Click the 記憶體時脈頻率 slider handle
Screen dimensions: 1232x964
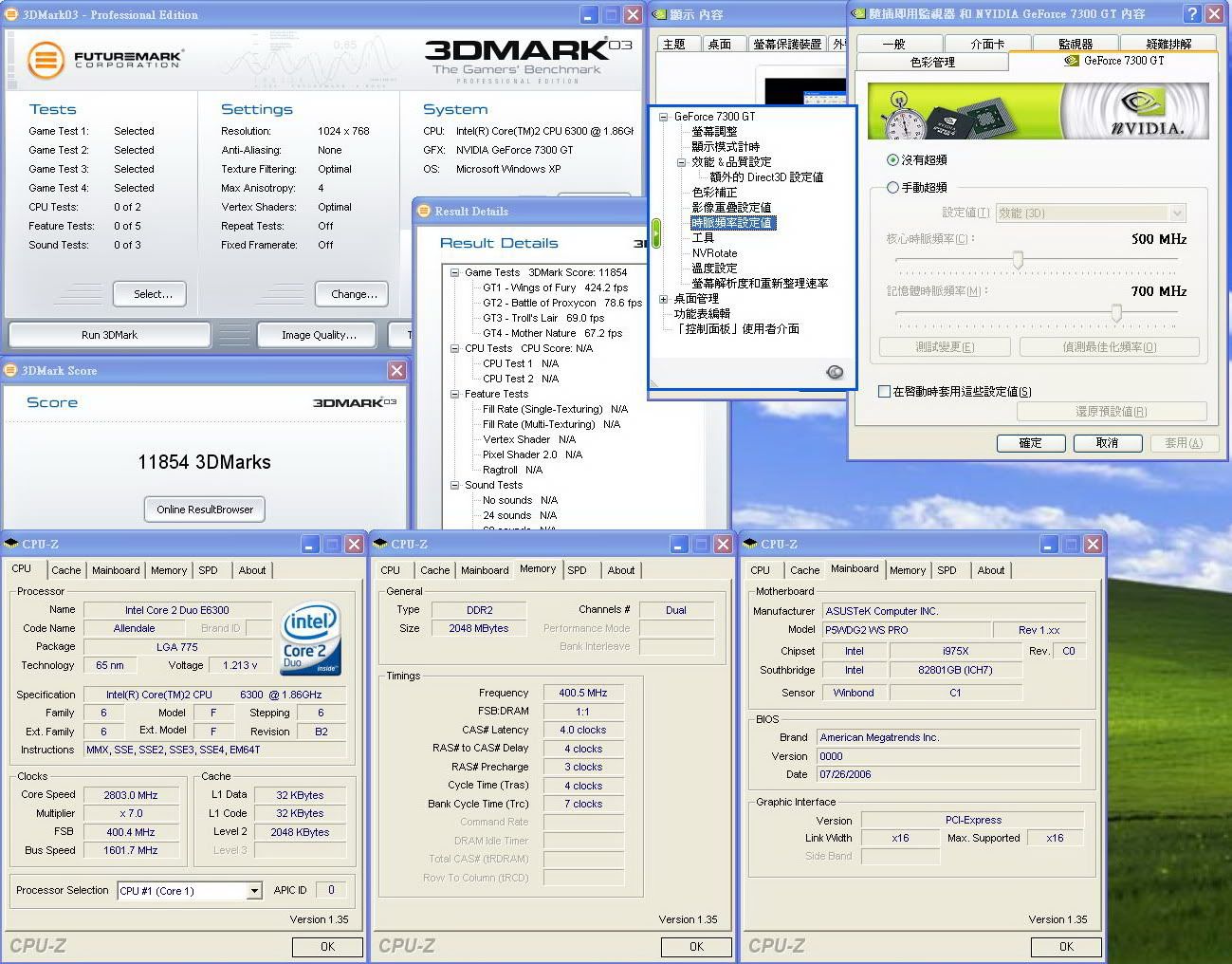(1116, 312)
